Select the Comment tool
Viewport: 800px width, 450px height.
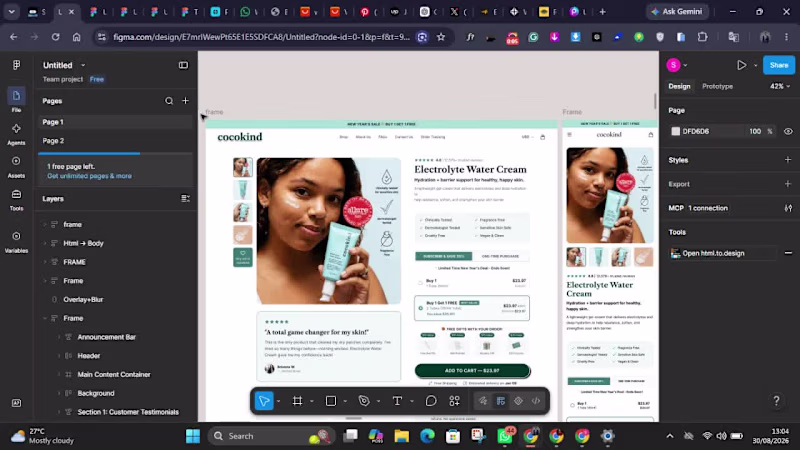tap(431, 401)
